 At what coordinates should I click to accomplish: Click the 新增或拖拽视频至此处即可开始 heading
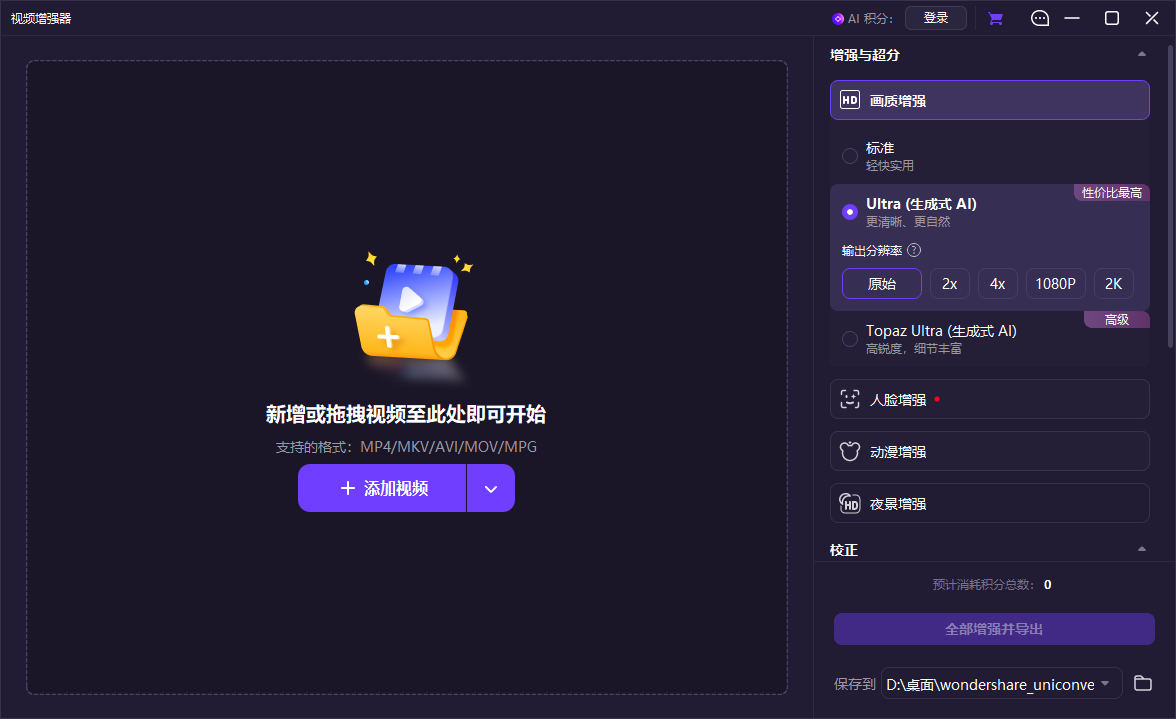pyautogui.click(x=406, y=414)
